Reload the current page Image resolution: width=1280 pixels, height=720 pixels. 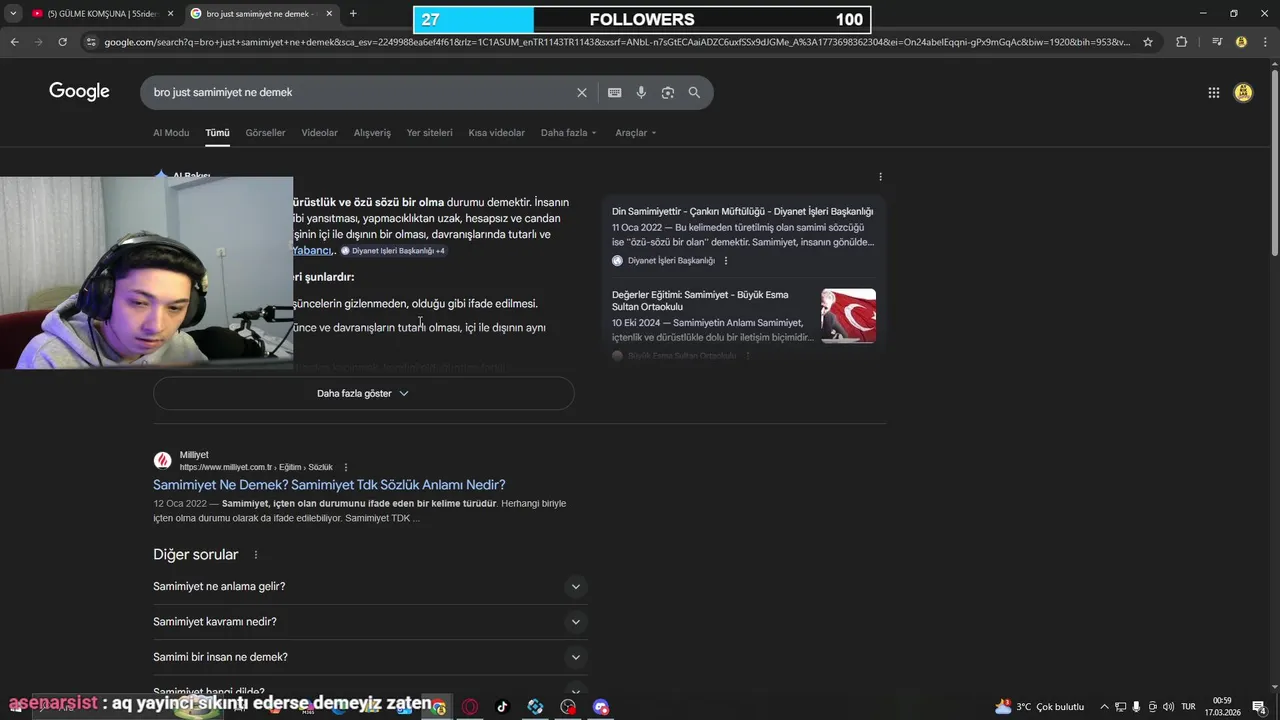[63, 42]
